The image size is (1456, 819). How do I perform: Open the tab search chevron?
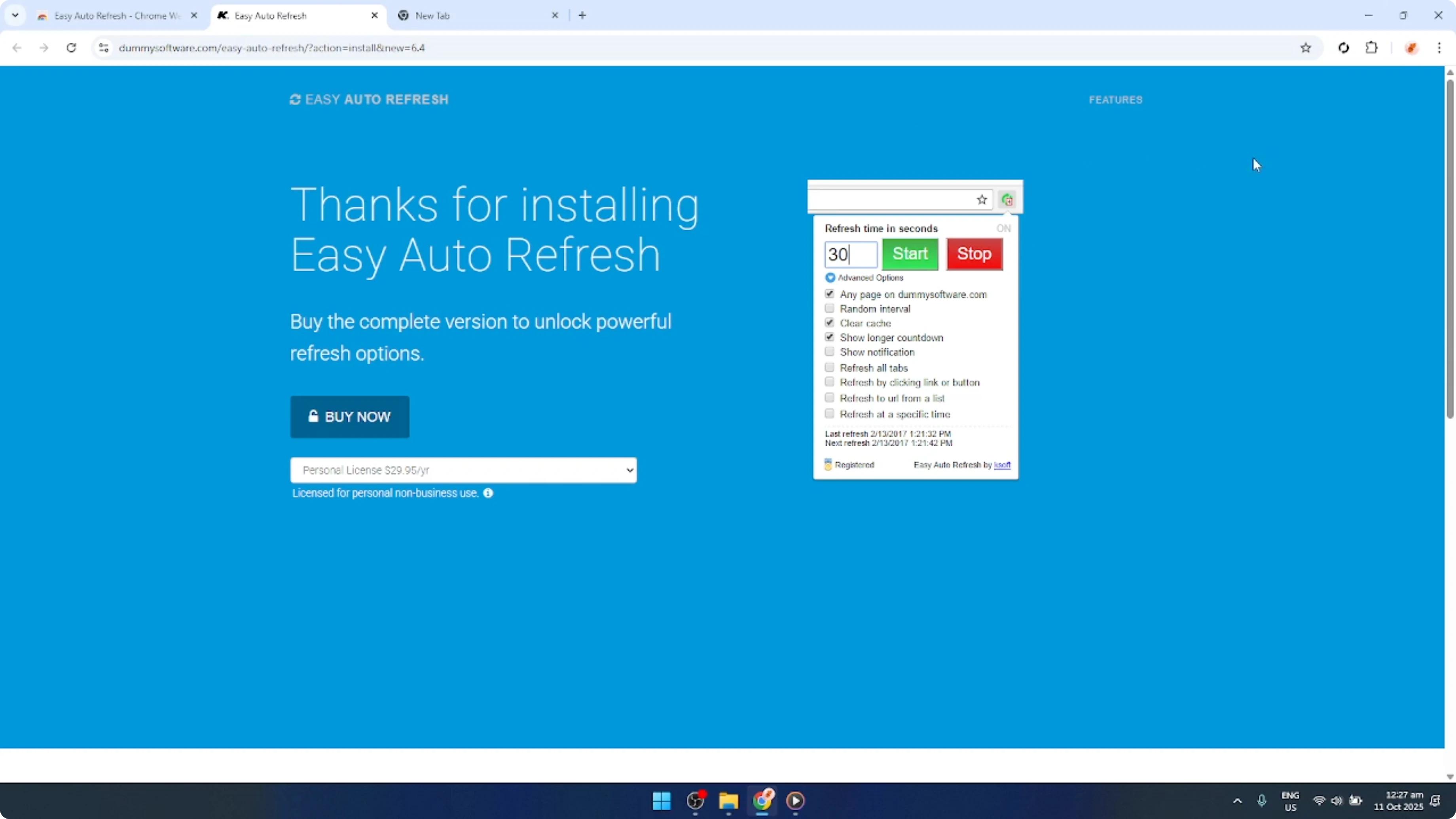pyautogui.click(x=15, y=15)
